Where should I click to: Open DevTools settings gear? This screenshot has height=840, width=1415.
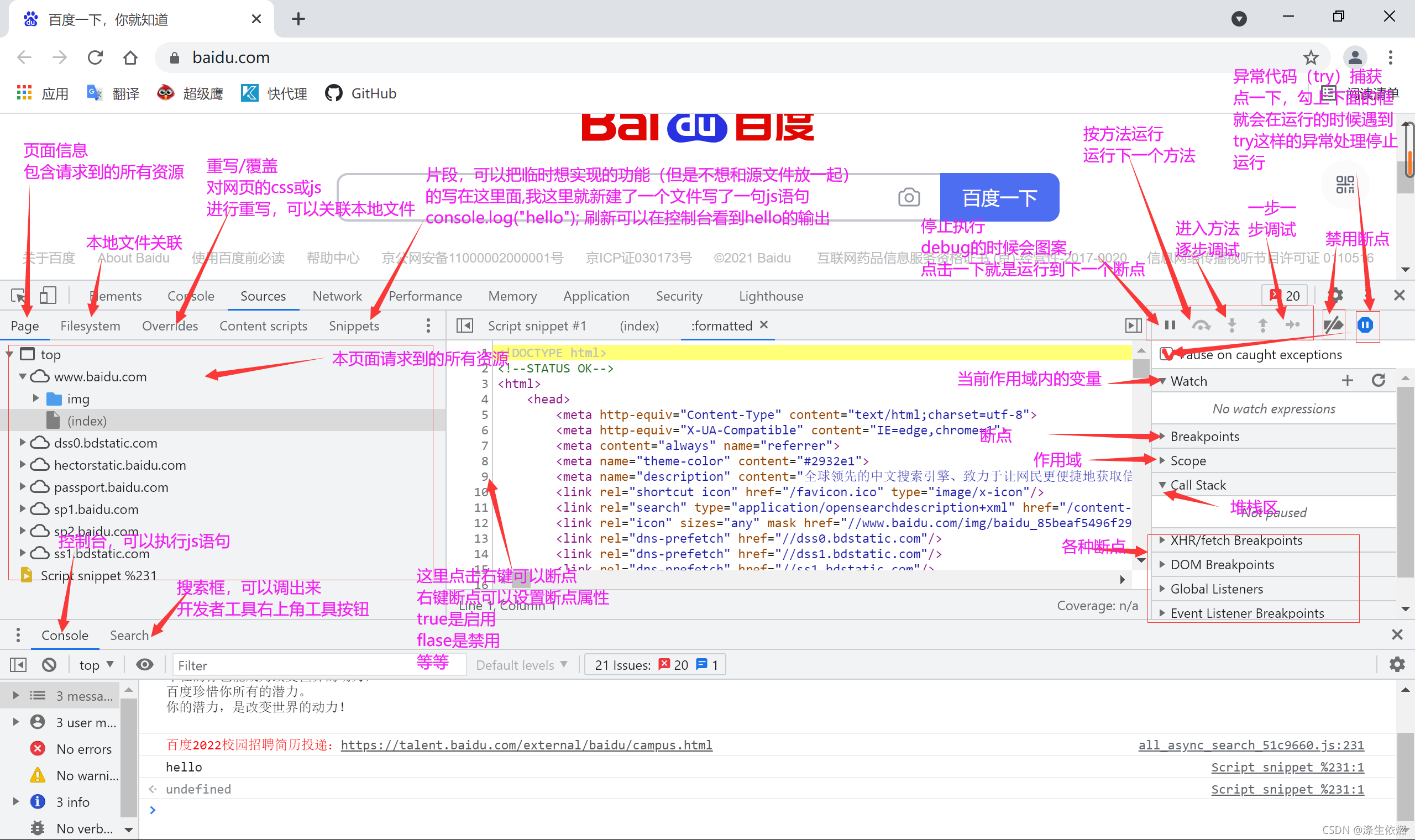pos(1335,295)
